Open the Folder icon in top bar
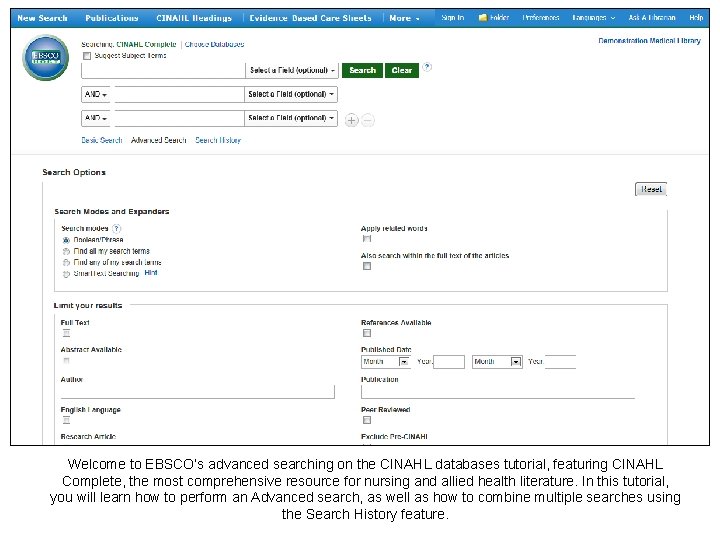Image resolution: width=720 pixels, height=540 pixels. (x=482, y=17)
